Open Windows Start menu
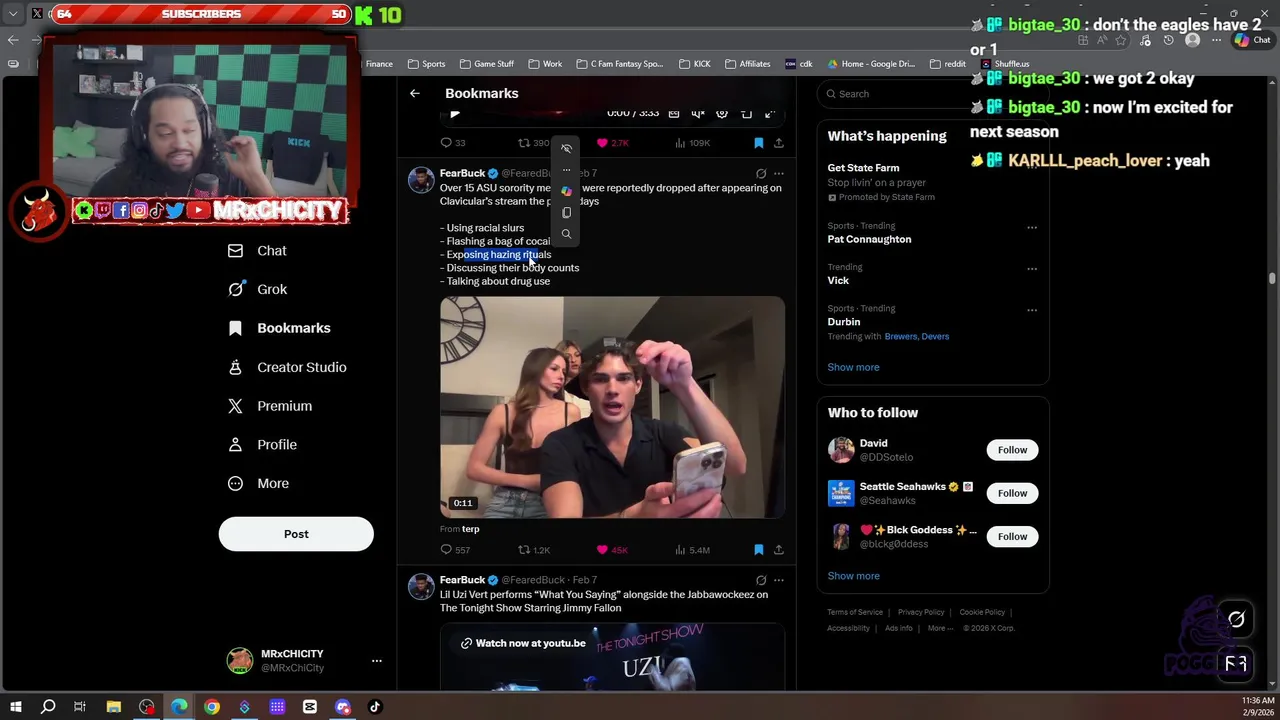Image resolution: width=1280 pixels, height=720 pixels. 16,707
